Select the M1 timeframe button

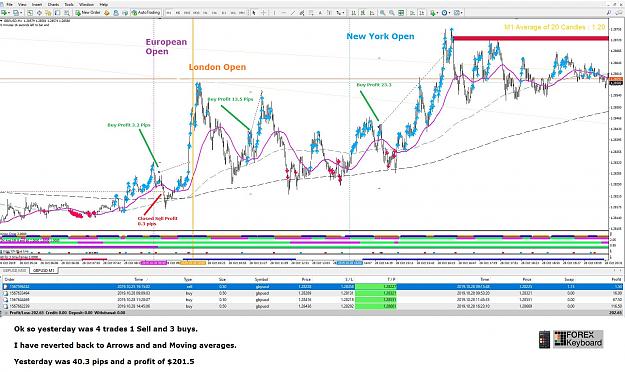click(x=169, y=13)
